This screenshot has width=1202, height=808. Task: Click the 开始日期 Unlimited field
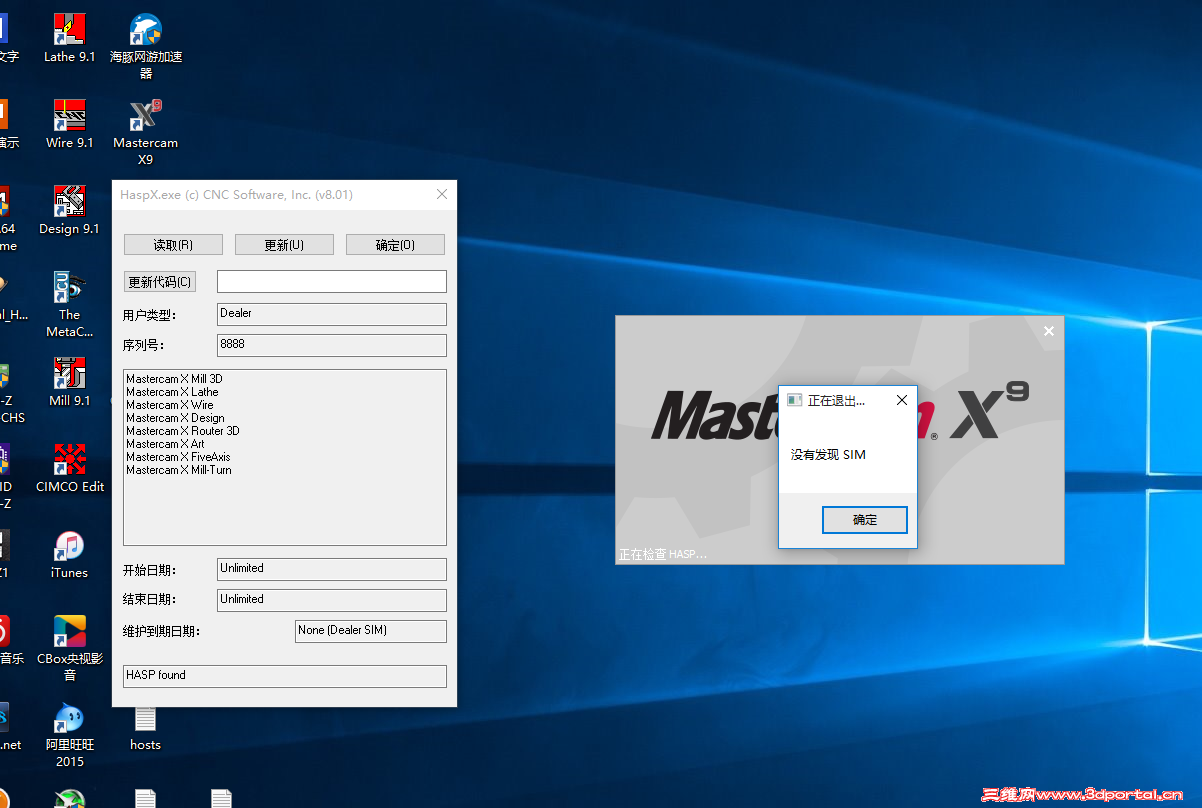pyautogui.click(x=332, y=569)
